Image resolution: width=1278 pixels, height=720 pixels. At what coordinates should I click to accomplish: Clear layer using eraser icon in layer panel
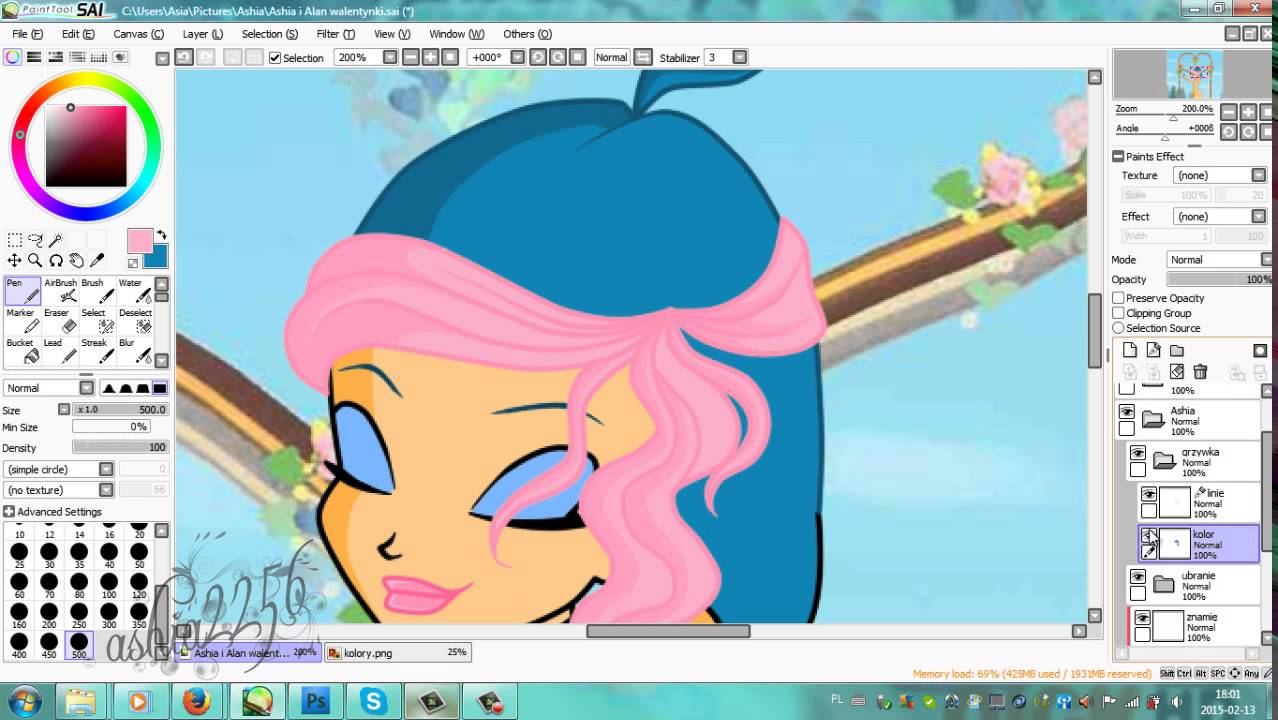[1177, 372]
